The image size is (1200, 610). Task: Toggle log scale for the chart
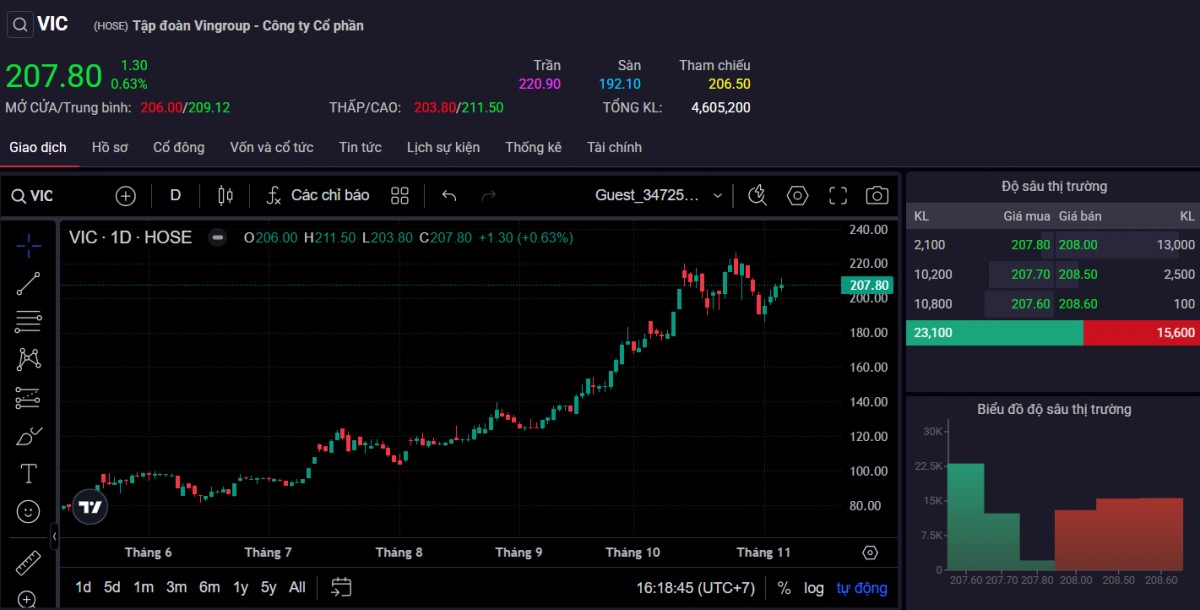814,588
